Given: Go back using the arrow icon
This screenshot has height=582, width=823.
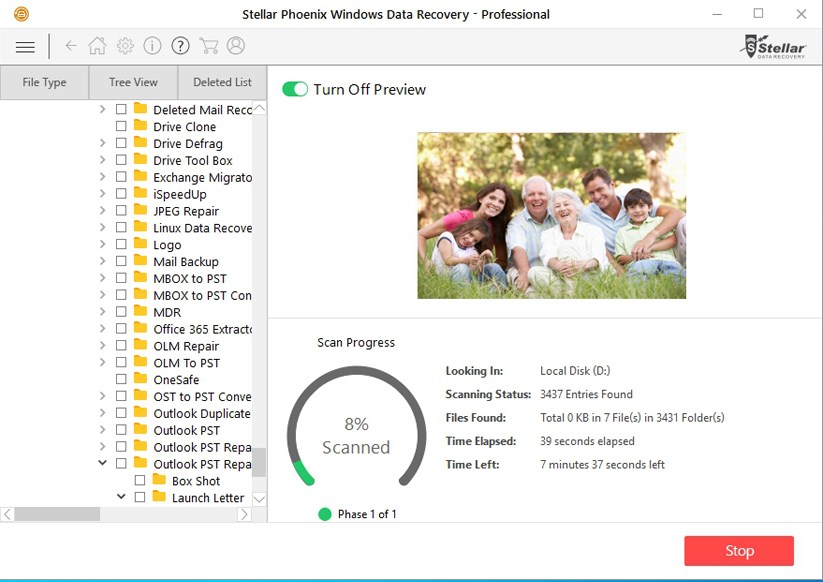Looking at the screenshot, I should point(71,46).
